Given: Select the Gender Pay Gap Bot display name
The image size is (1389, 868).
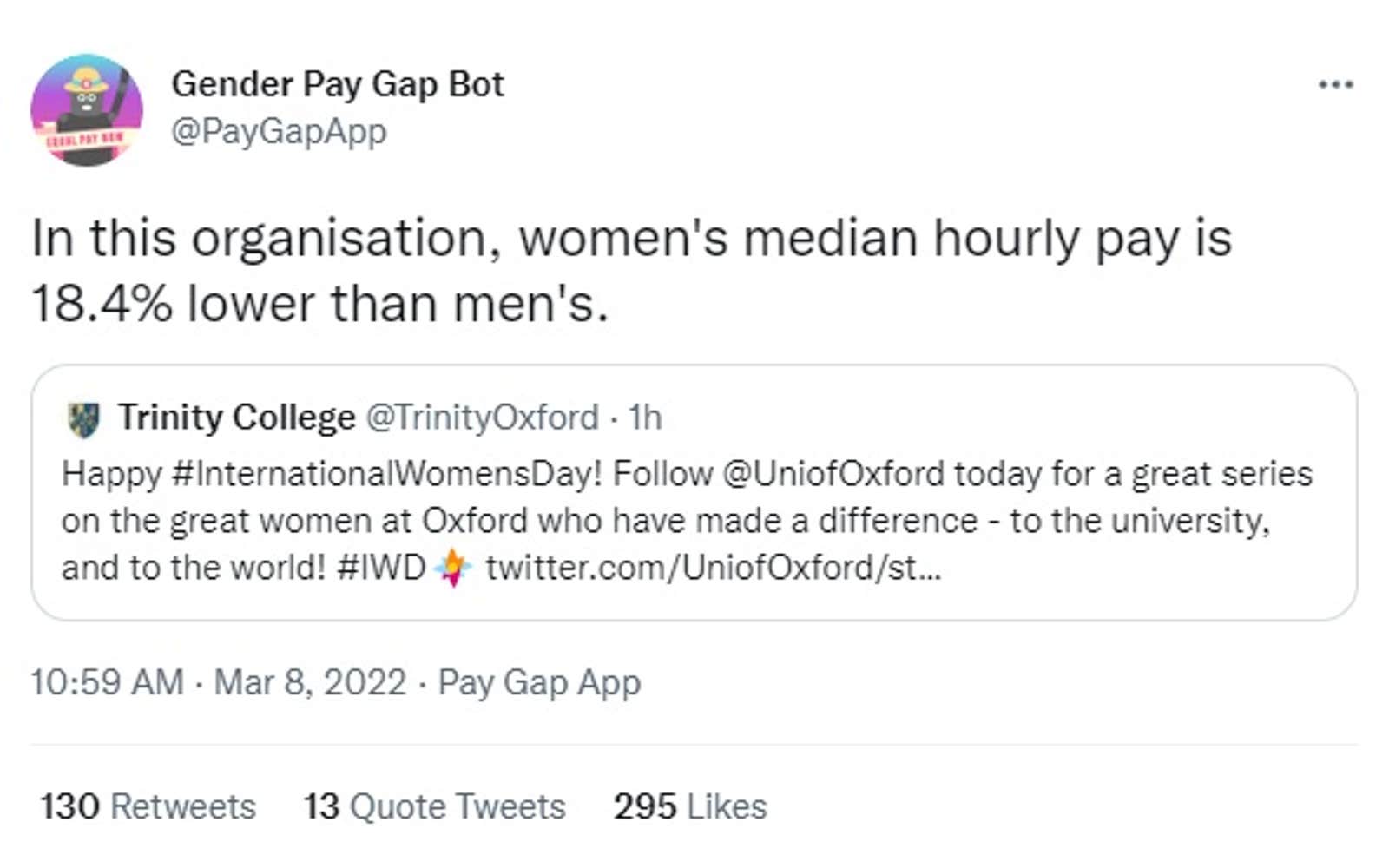Looking at the screenshot, I should click(337, 84).
